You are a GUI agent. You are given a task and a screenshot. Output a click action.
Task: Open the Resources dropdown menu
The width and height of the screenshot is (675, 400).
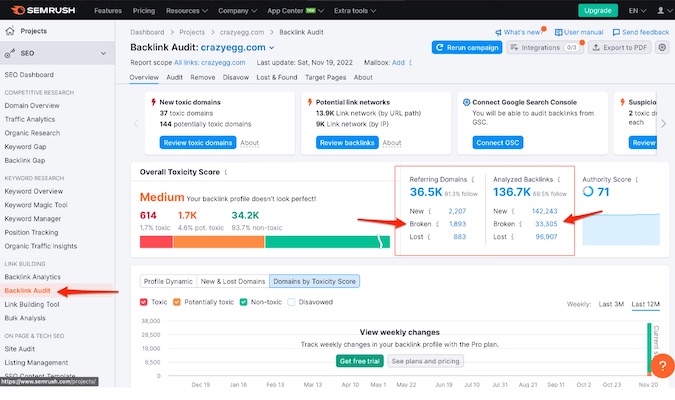coord(187,11)
